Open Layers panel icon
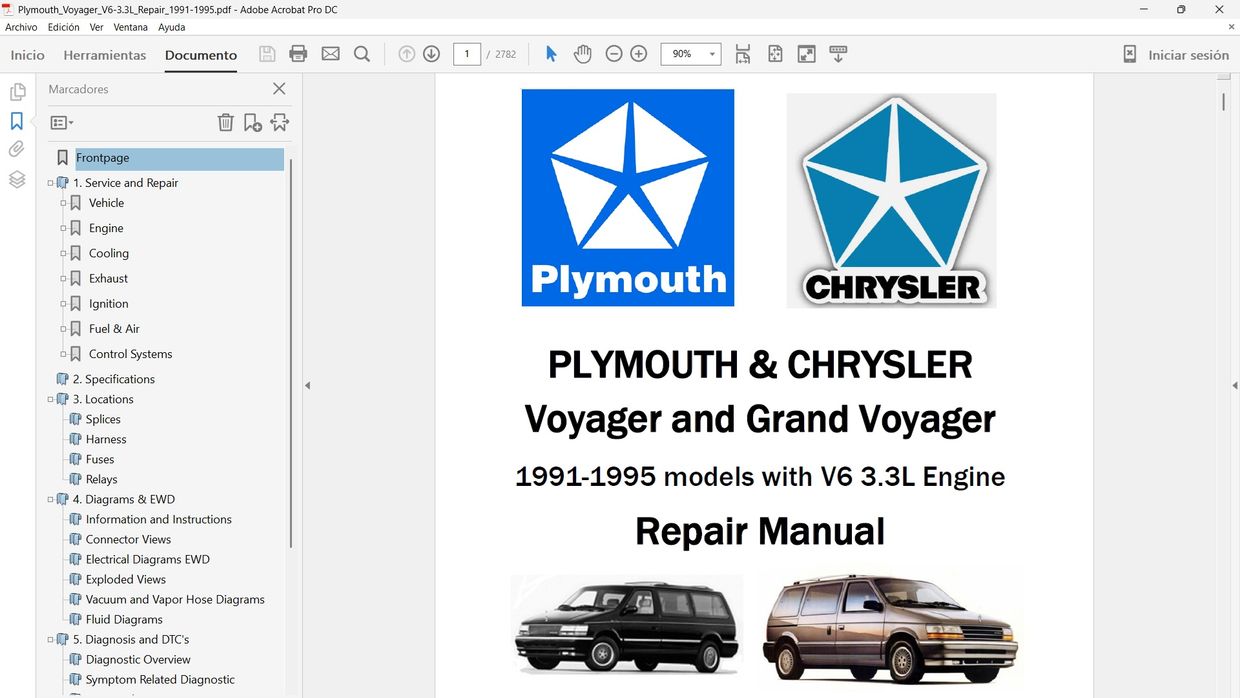Screen dimensions: 1240x698 pyautogui.click(x=17, y=179)
